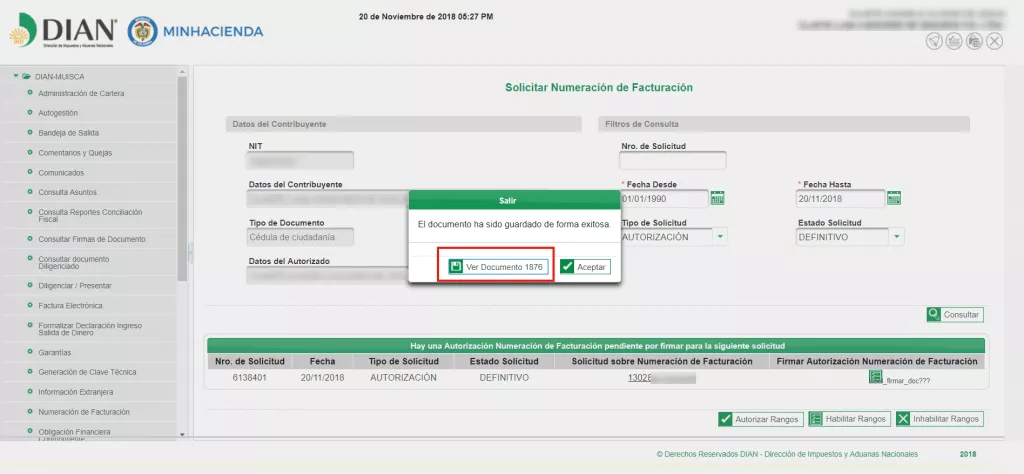The width and height of the screenshot is (1024, 474).
Task: Select Bandeja de Salida in sidebar
Action: (68, 133)
